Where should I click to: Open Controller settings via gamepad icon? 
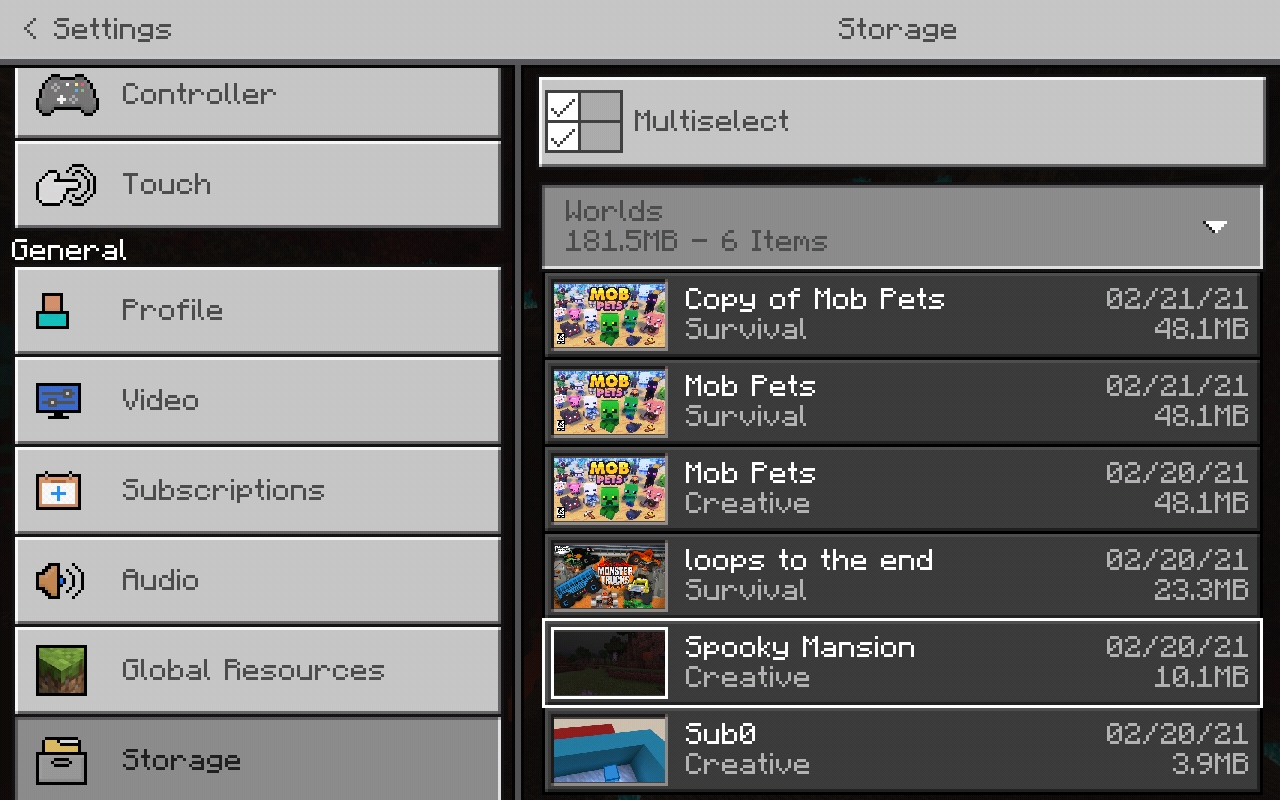click(x=67, y=96)
